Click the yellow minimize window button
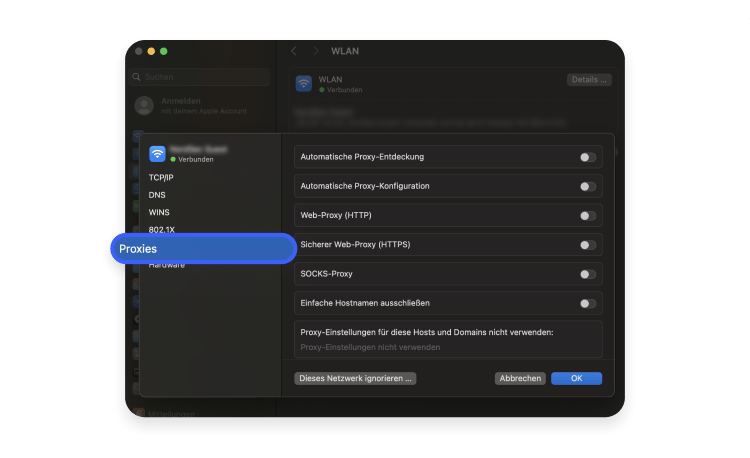 [151, 51]
